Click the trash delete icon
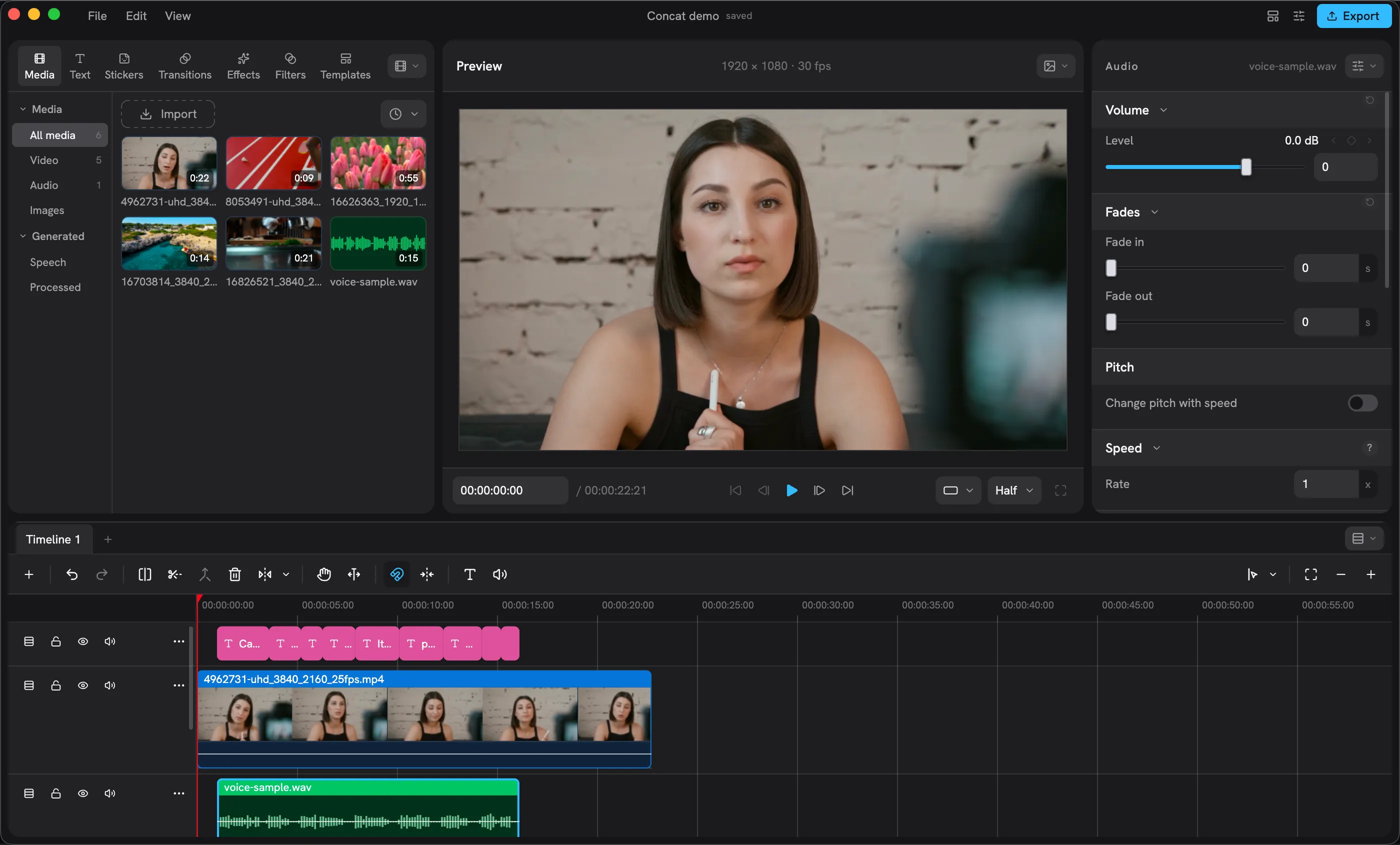The height and width of the screenshot is (845, 1400). click(x=234, y=574)
